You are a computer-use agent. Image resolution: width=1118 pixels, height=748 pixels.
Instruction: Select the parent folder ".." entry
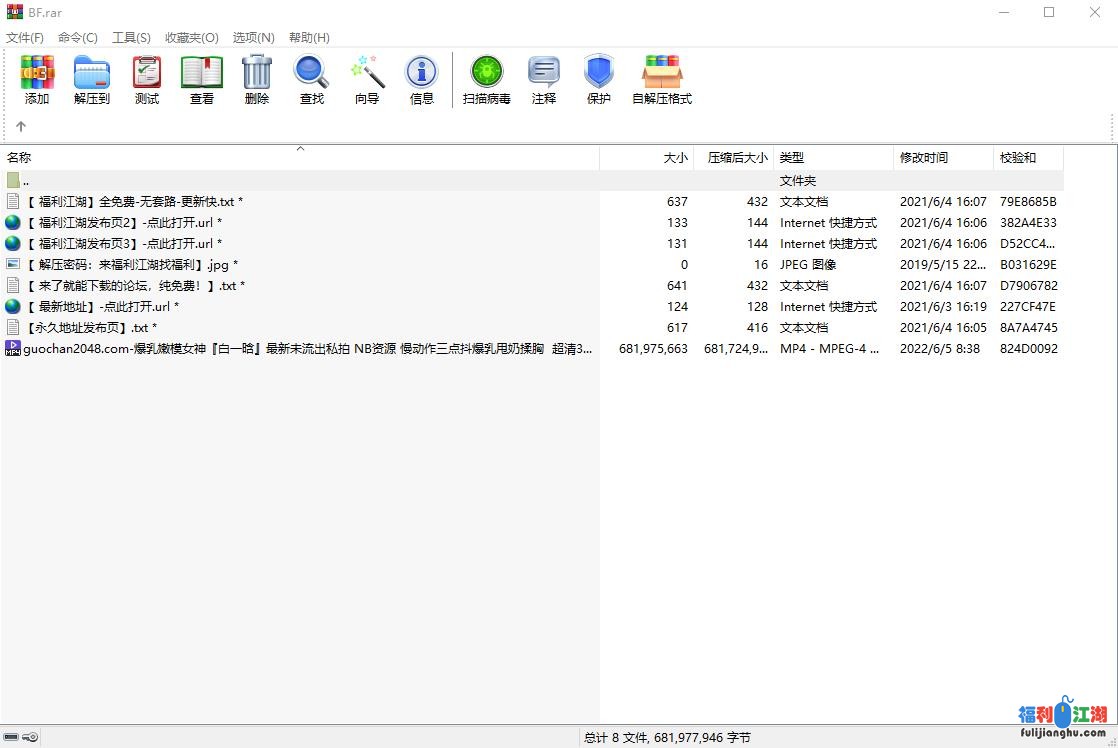point(26,181)
